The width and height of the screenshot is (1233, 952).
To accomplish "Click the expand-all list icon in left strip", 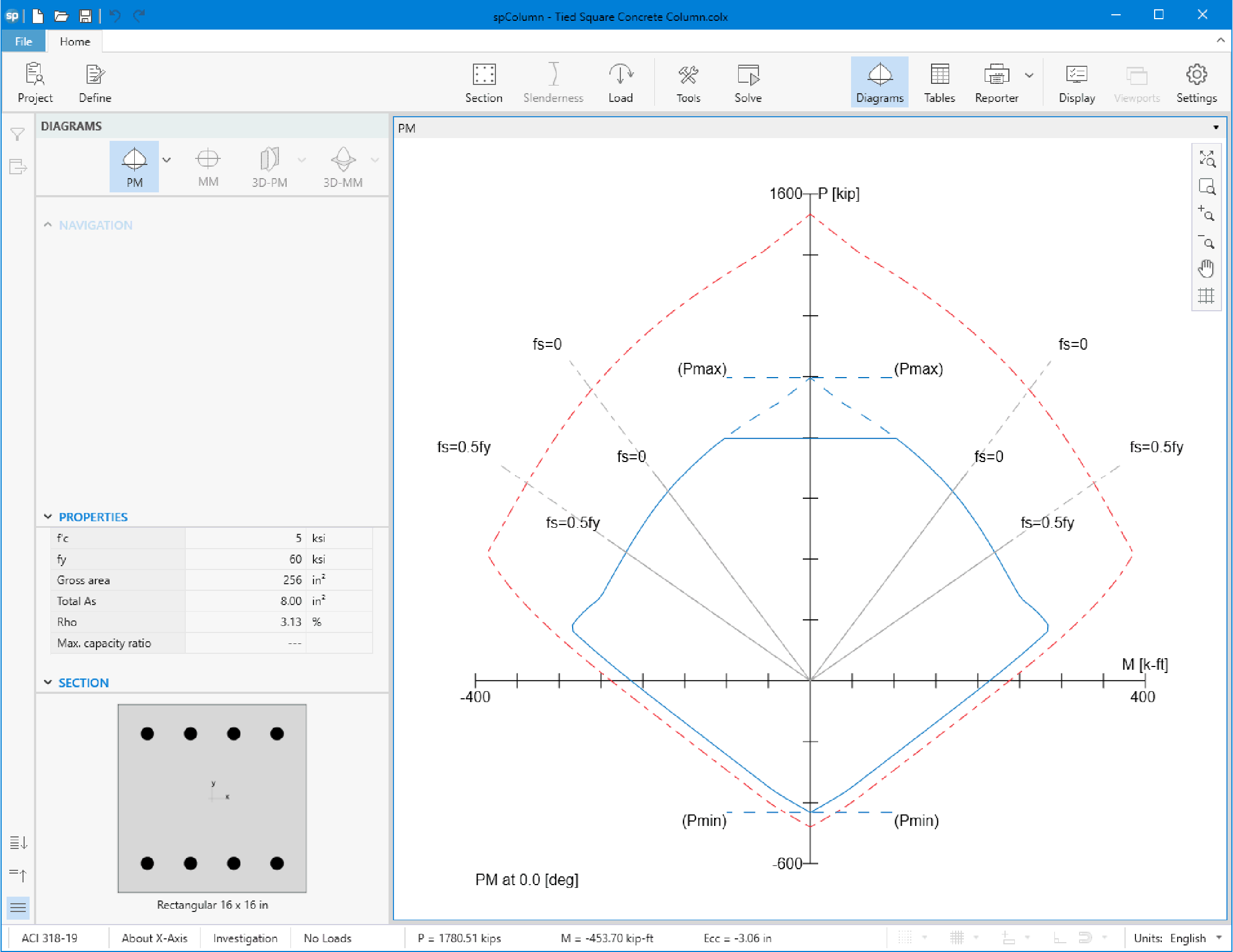I will click(19, 843).
